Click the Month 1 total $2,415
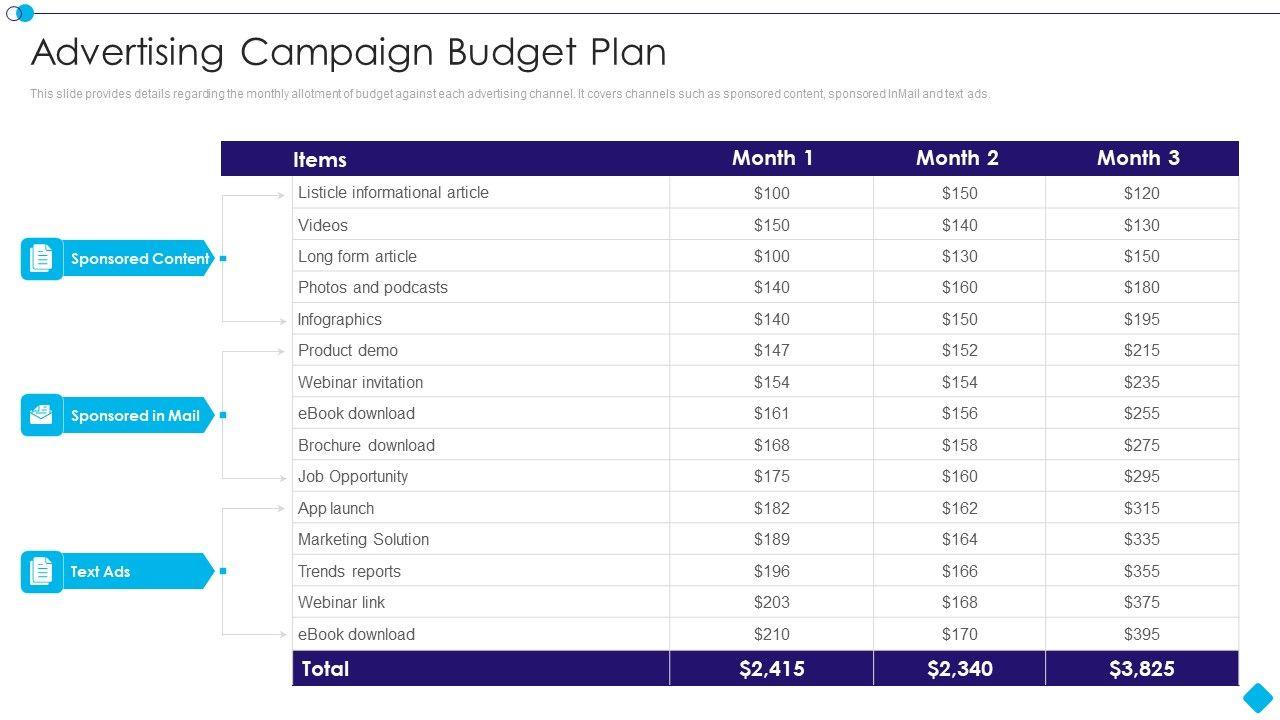 [x=771, y=669]
